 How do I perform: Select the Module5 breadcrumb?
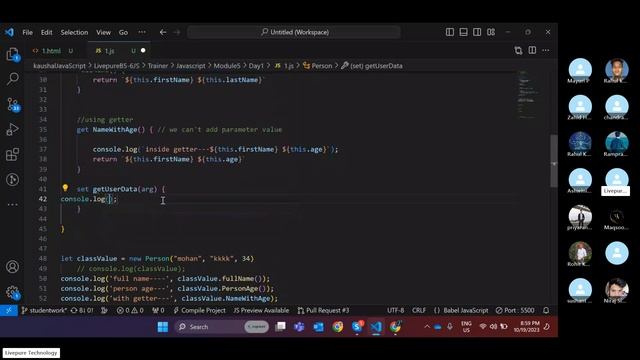tap(227, 66)
